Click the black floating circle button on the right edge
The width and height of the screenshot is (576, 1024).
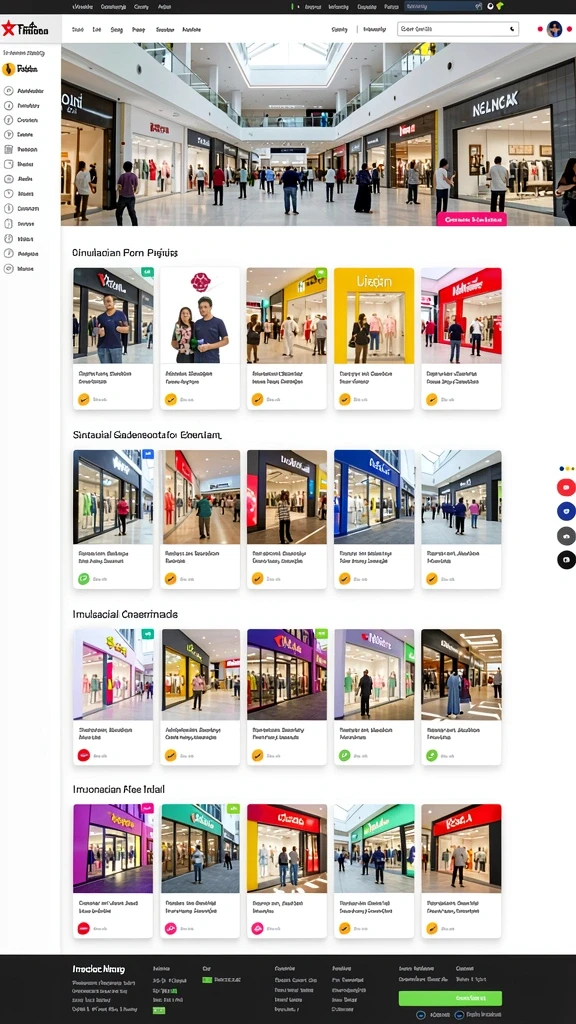(566, 560)
